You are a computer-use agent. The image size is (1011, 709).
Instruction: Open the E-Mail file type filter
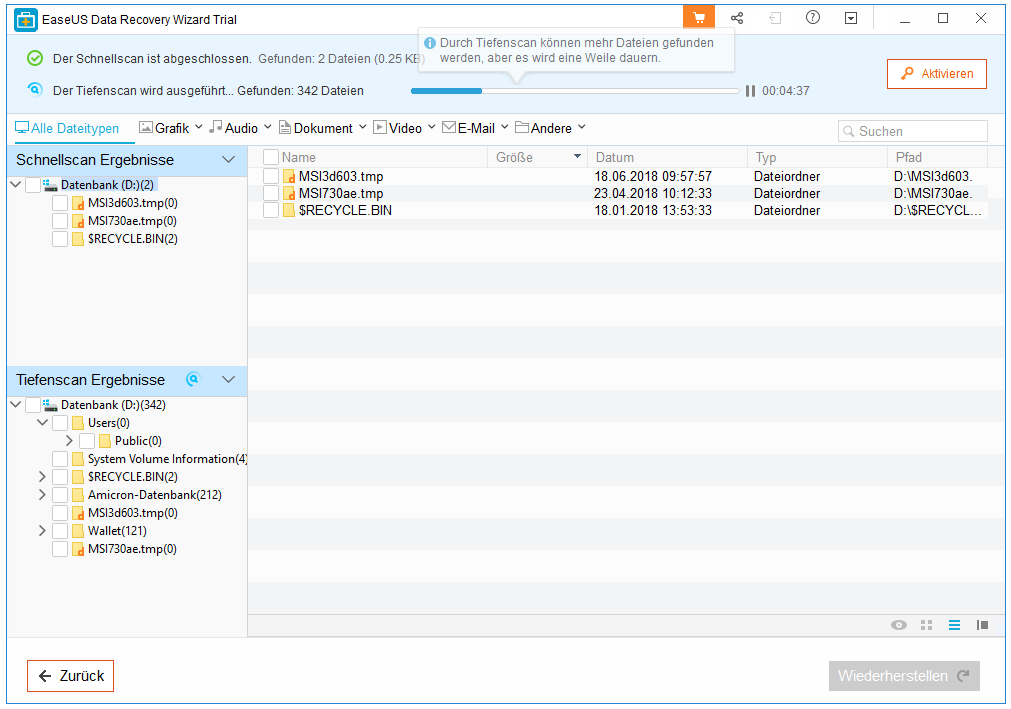pos(475,128)
